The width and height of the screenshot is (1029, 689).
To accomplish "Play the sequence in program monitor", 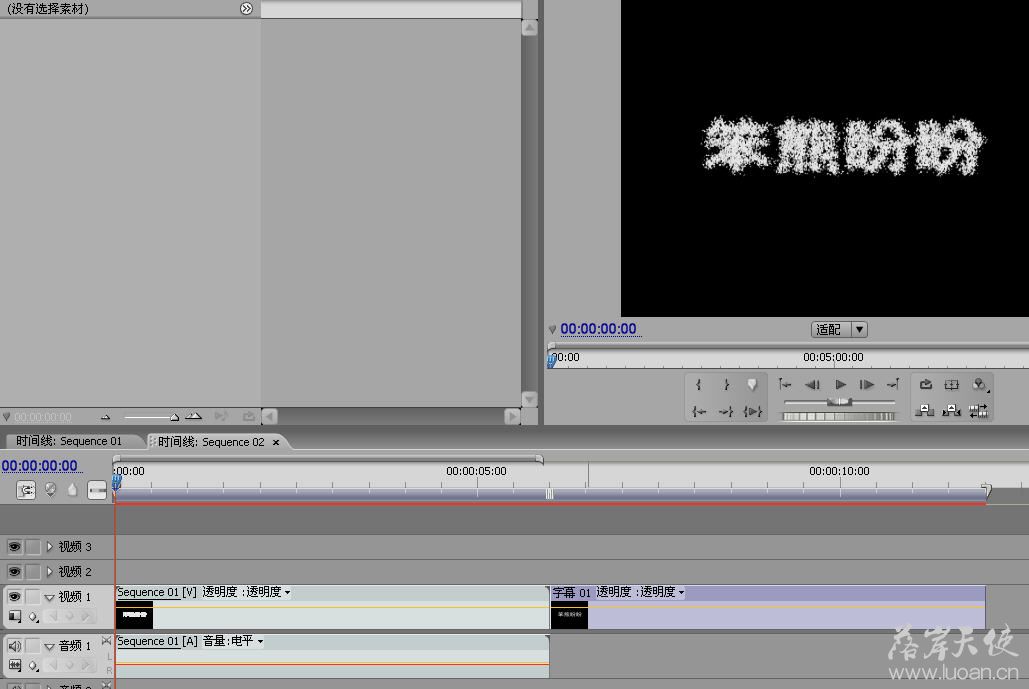I will click(840, 385).
